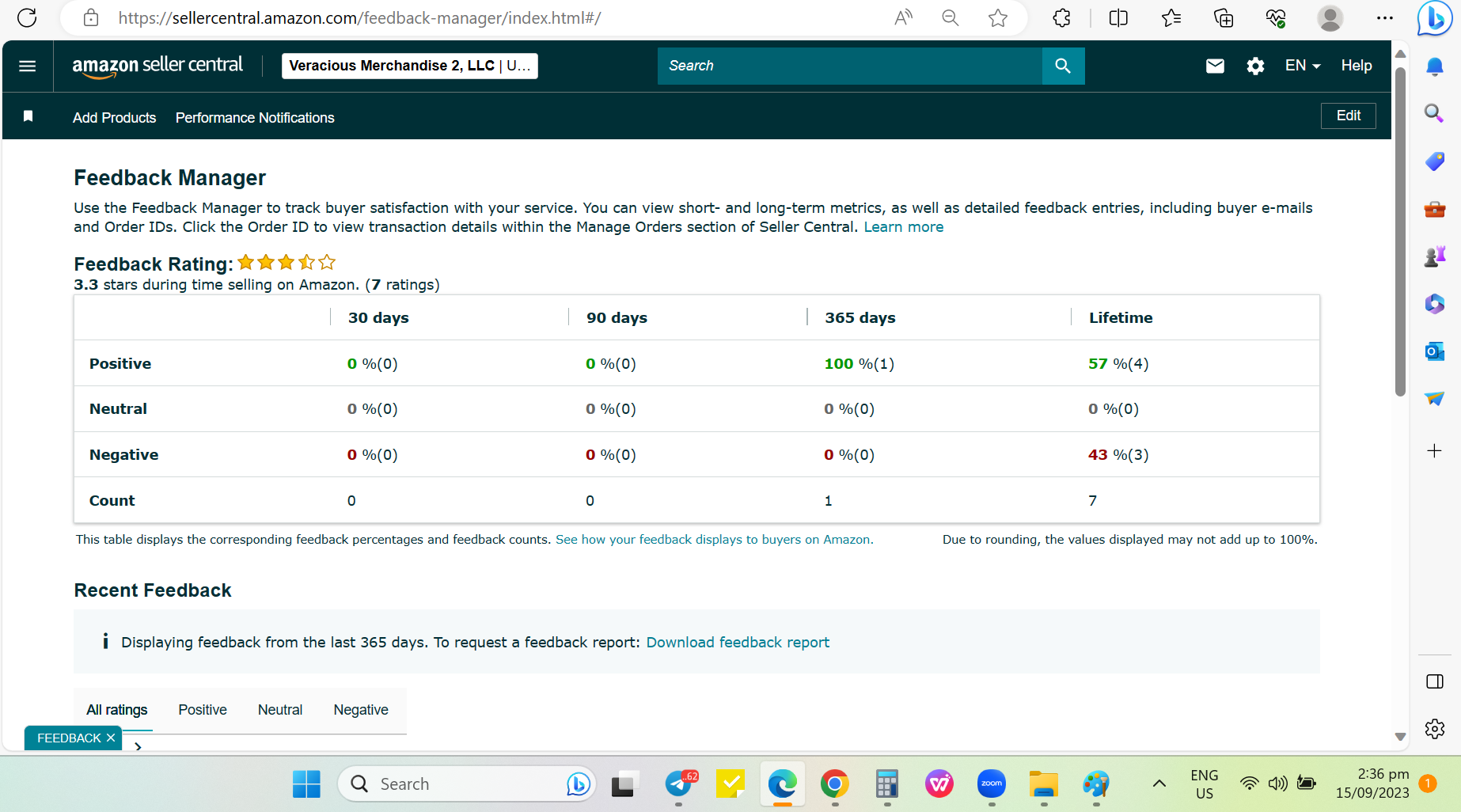Open Google Chrome from the taskbar
This screenshot has height=812, width=1461.
pos(834,784)
